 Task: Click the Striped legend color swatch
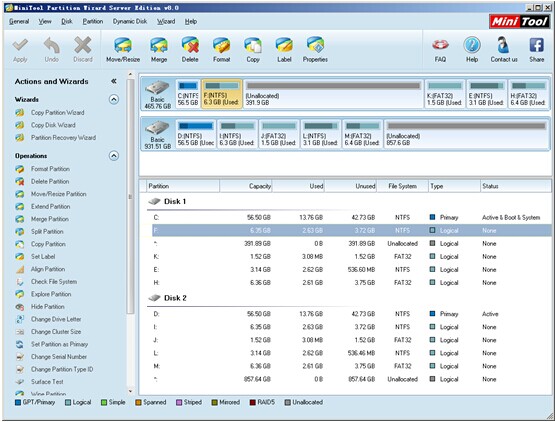[179, 403]
